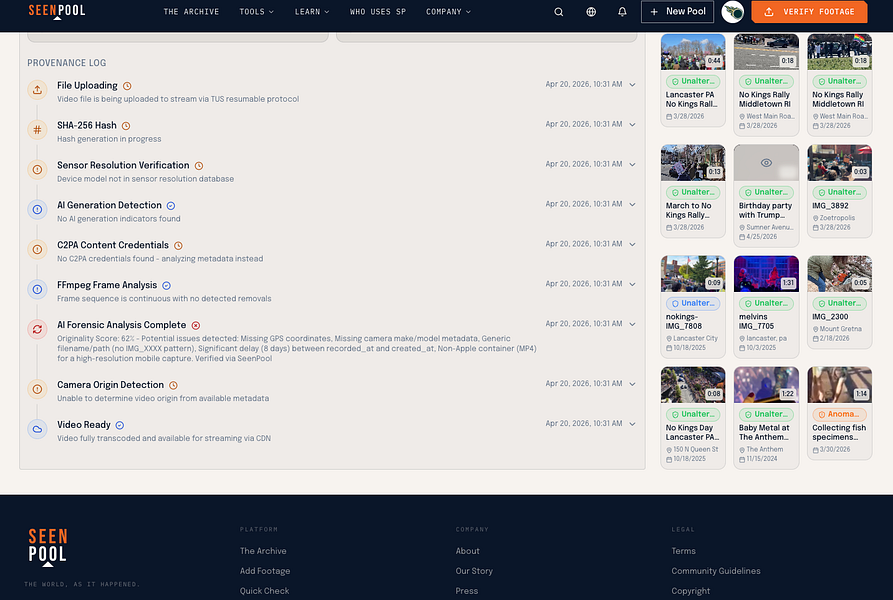Click the Anomaly badge on fish specimens card
Screen dimensions: 893x600
pyautogui.click(x=839, y=414)
